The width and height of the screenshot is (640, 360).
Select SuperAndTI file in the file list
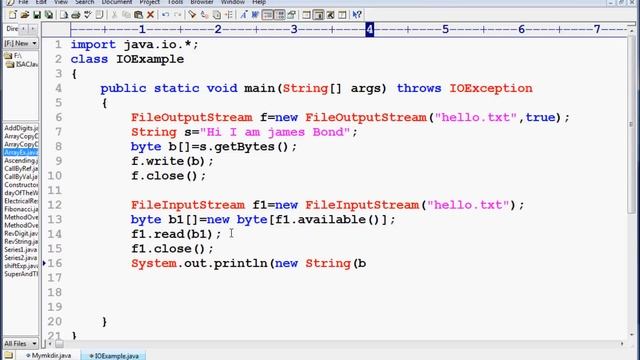pos(21,274)
